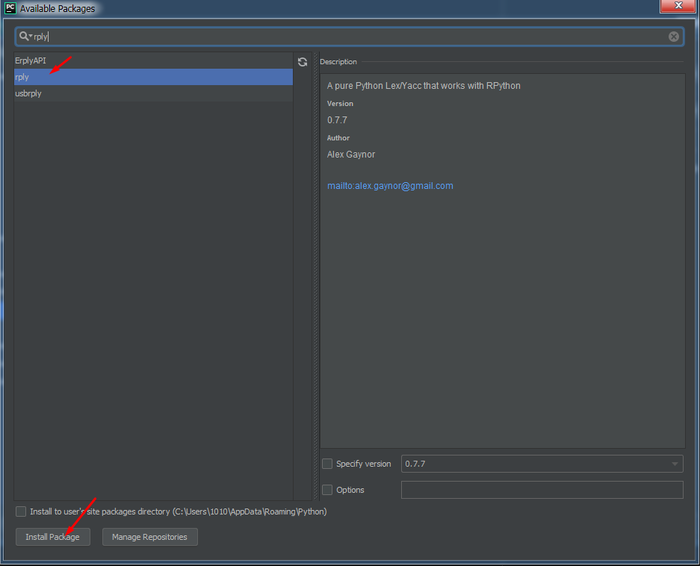700x566 pixels.
Task: Enable the Specify version checkbox
Action: point(327,464)
